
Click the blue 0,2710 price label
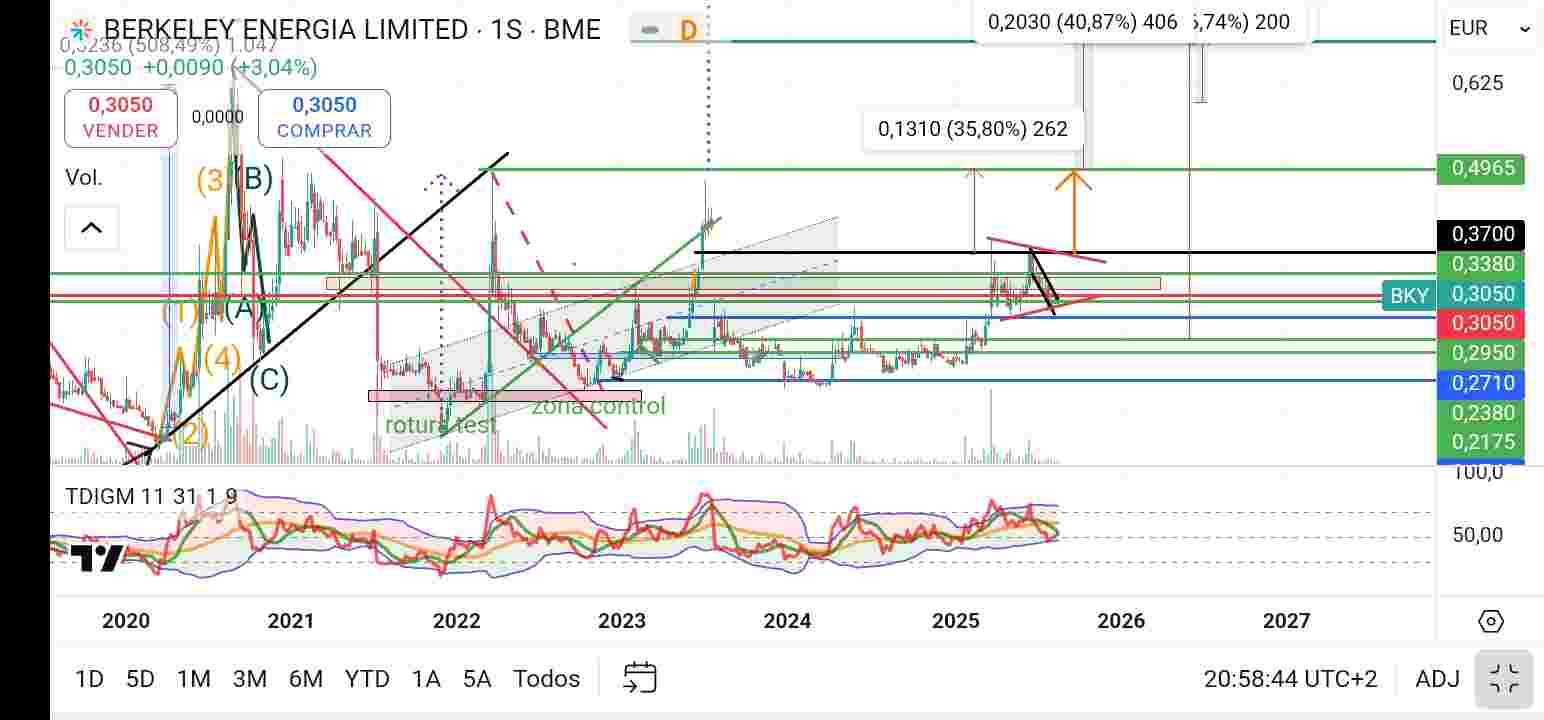click(1481, 383)
